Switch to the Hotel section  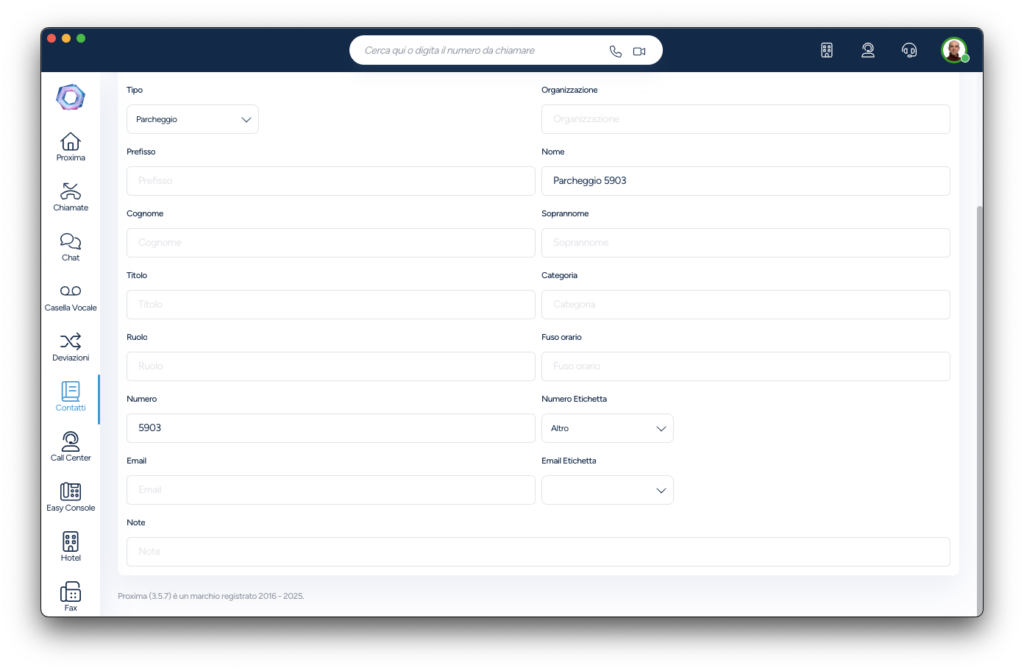click(x=70, y=547)
